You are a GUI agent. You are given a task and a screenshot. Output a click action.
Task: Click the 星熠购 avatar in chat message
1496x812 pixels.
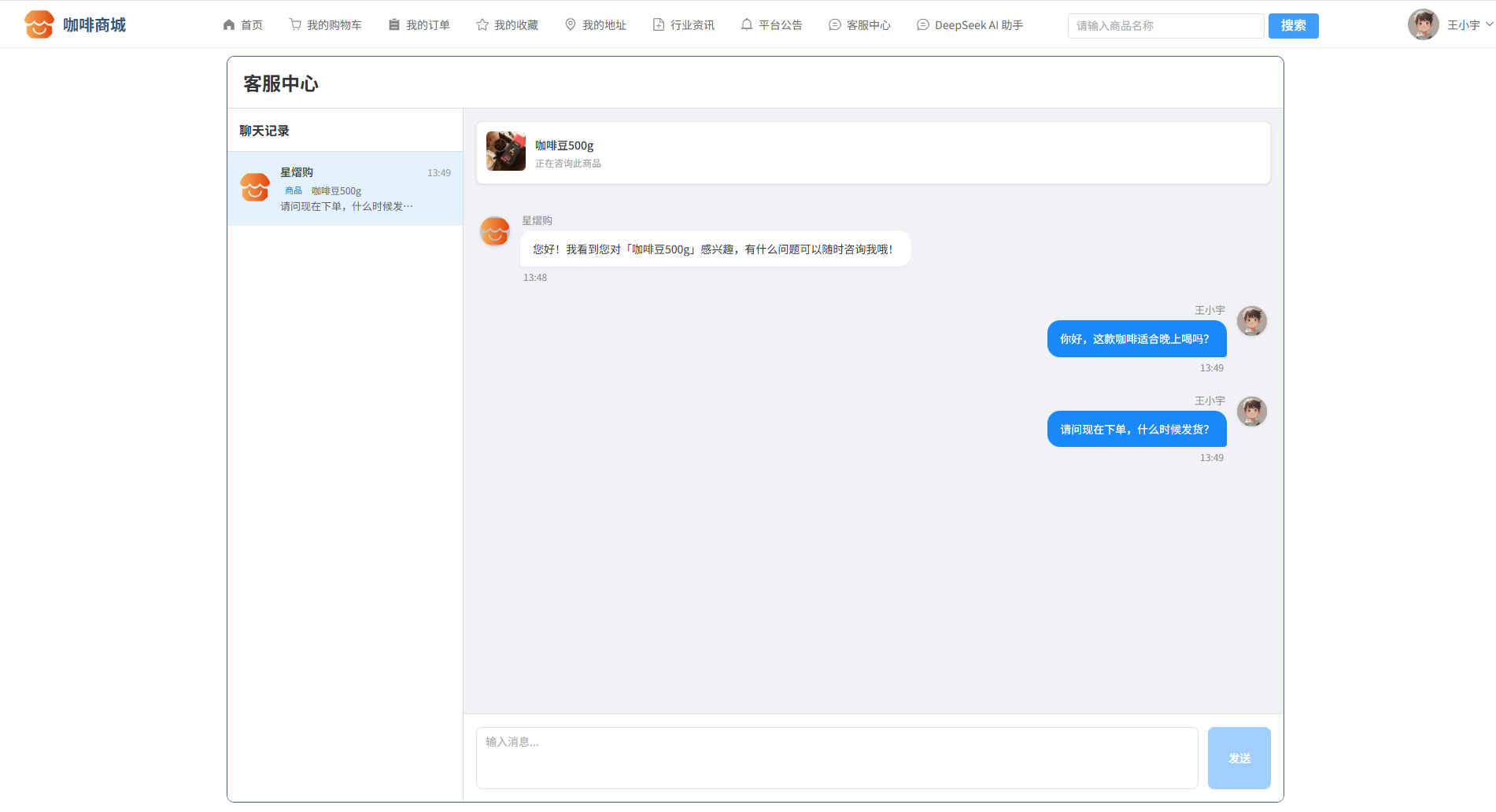[x=495, y=231]
